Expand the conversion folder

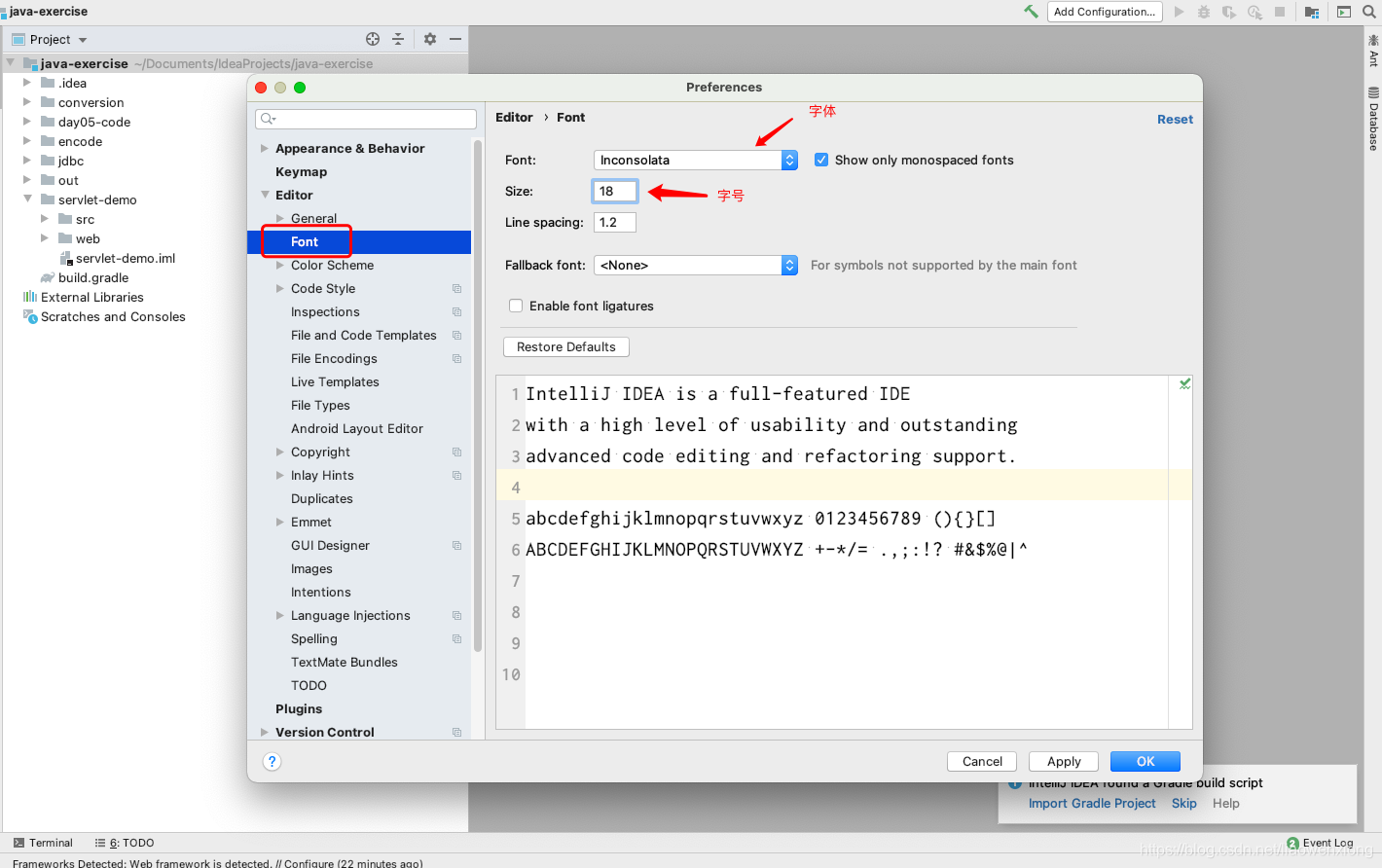tap(27, 102)
